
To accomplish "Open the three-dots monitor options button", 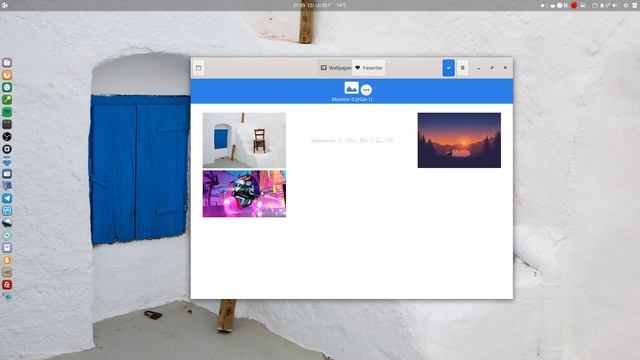I will pos(366,90).
